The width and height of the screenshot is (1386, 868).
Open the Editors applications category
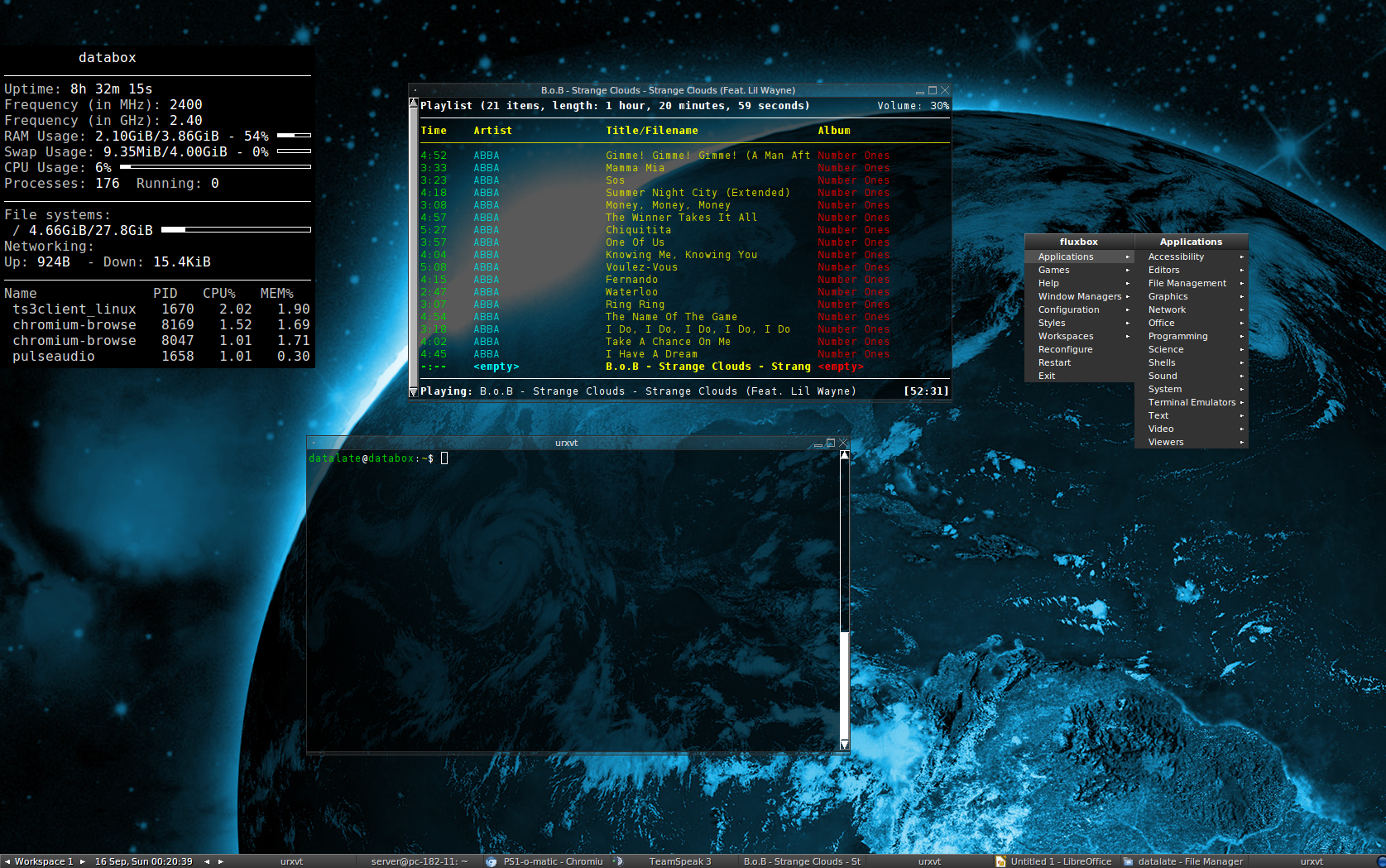pos(1191,270)
